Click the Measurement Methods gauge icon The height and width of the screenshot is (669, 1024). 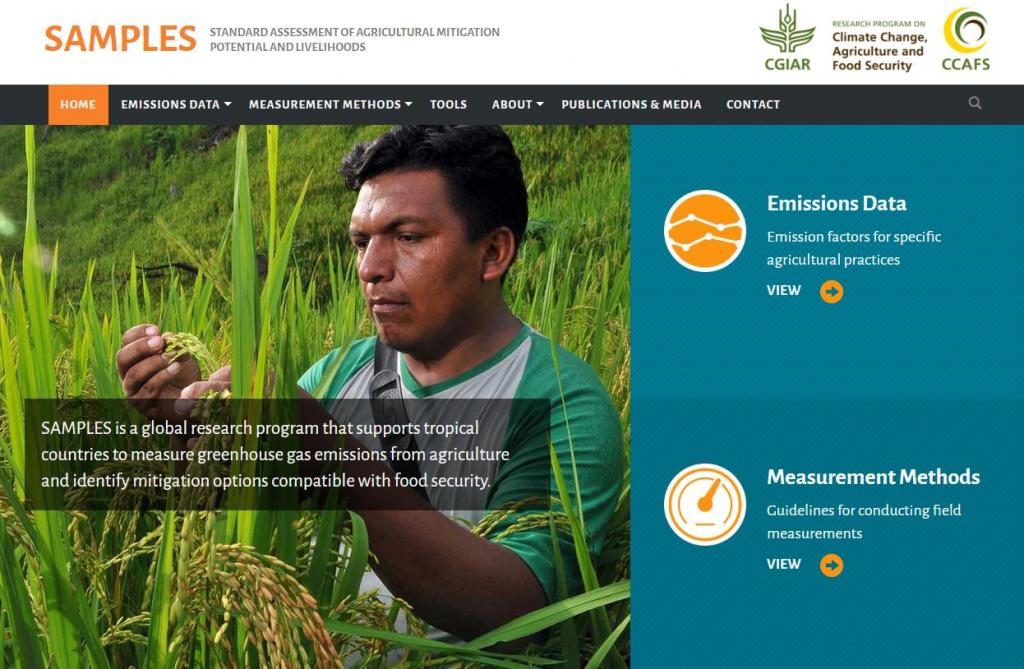[705, 504]
